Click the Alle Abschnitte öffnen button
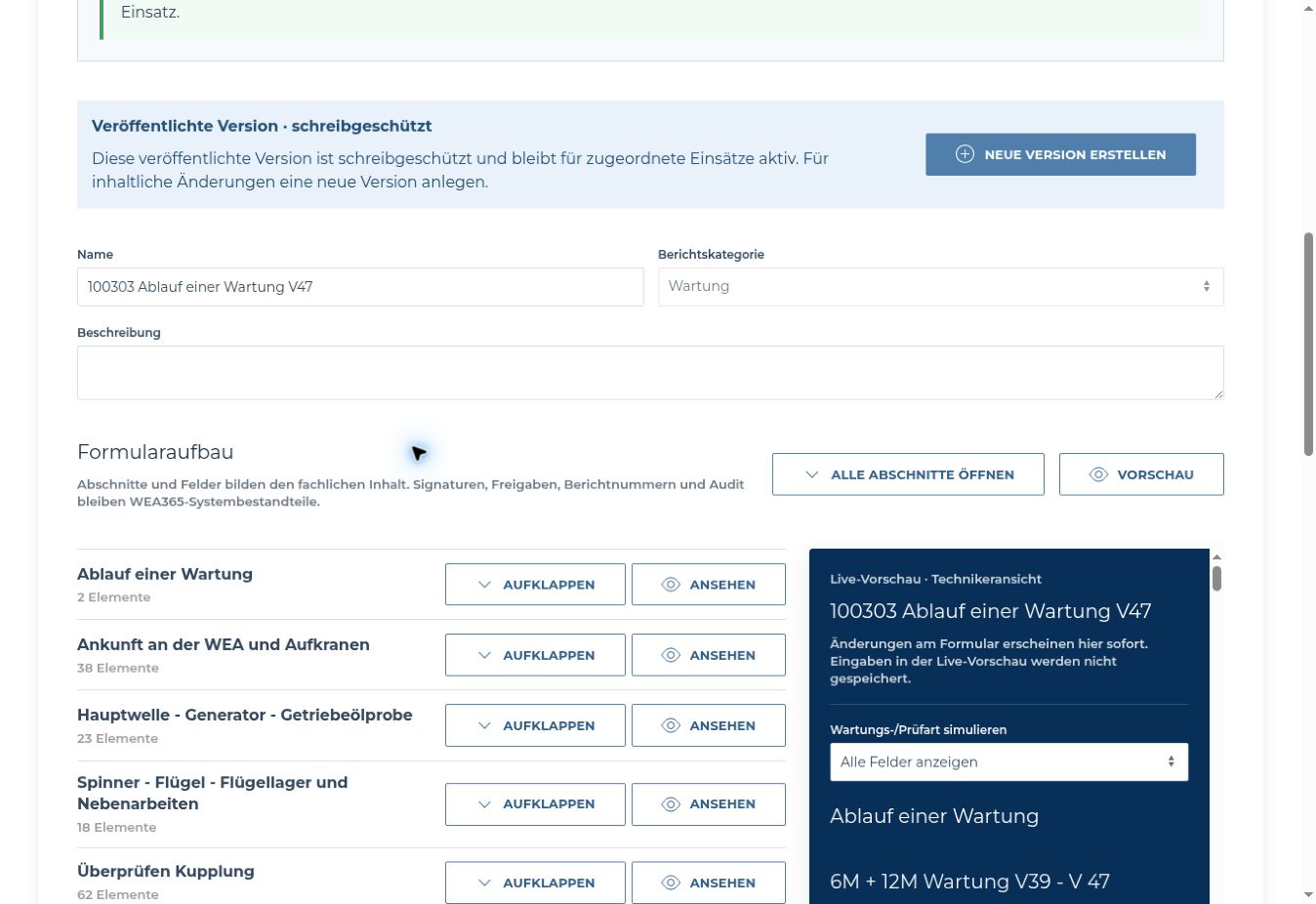 click(908, 474)
